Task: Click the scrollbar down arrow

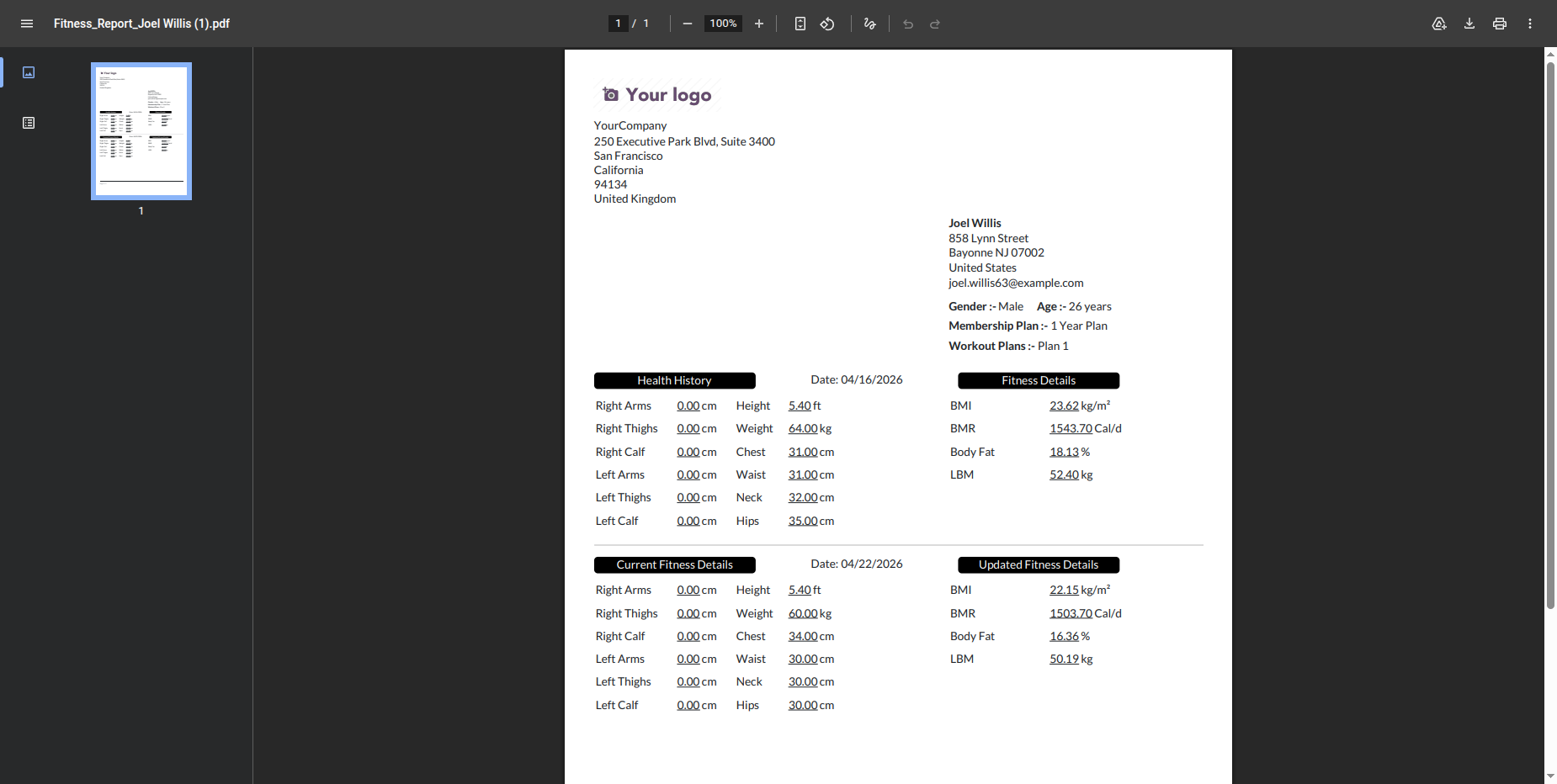Action: pyautogui.click(x=1550, y=776)
